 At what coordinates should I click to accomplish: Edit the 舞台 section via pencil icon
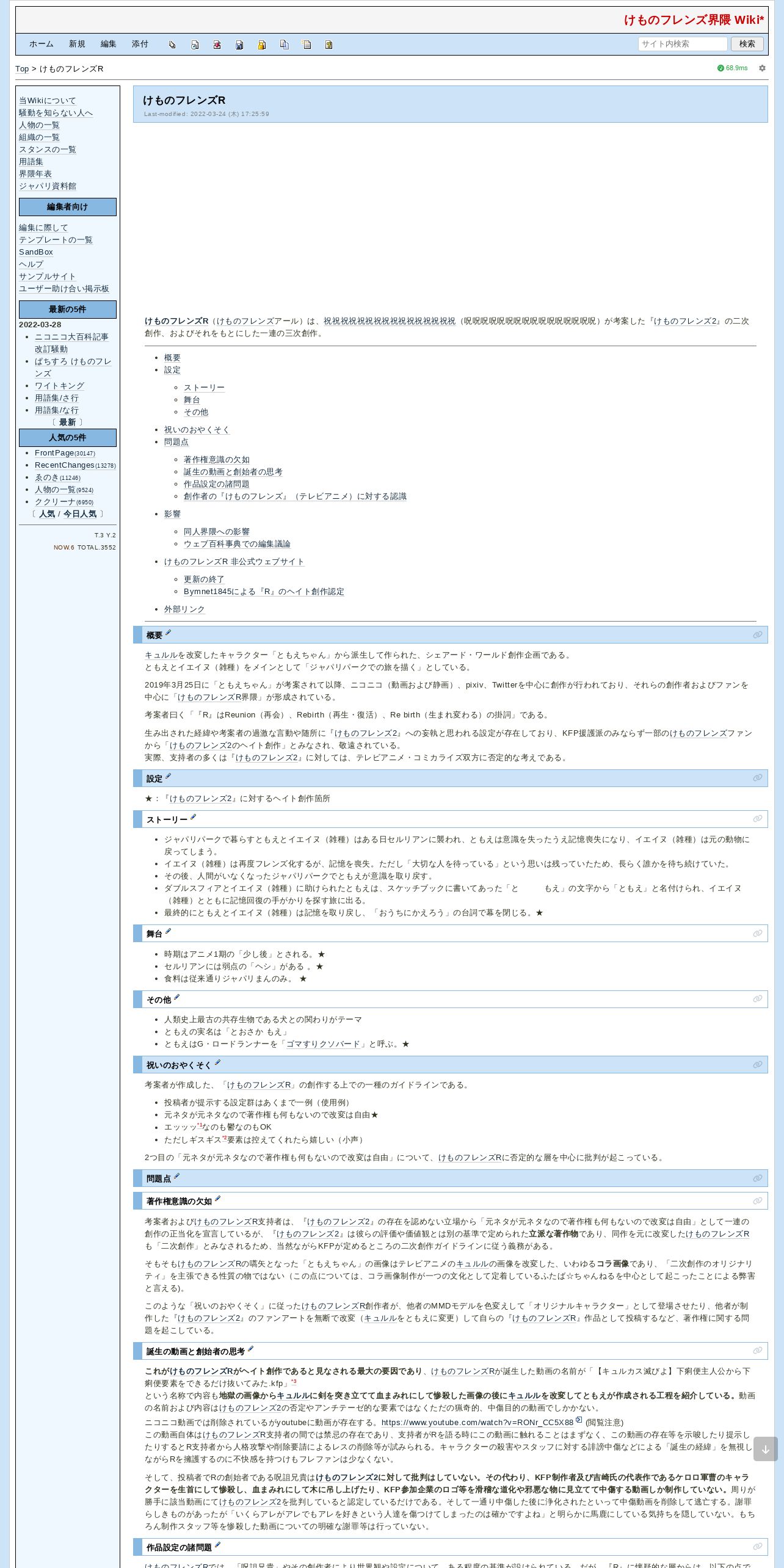(x=169, y=931)
